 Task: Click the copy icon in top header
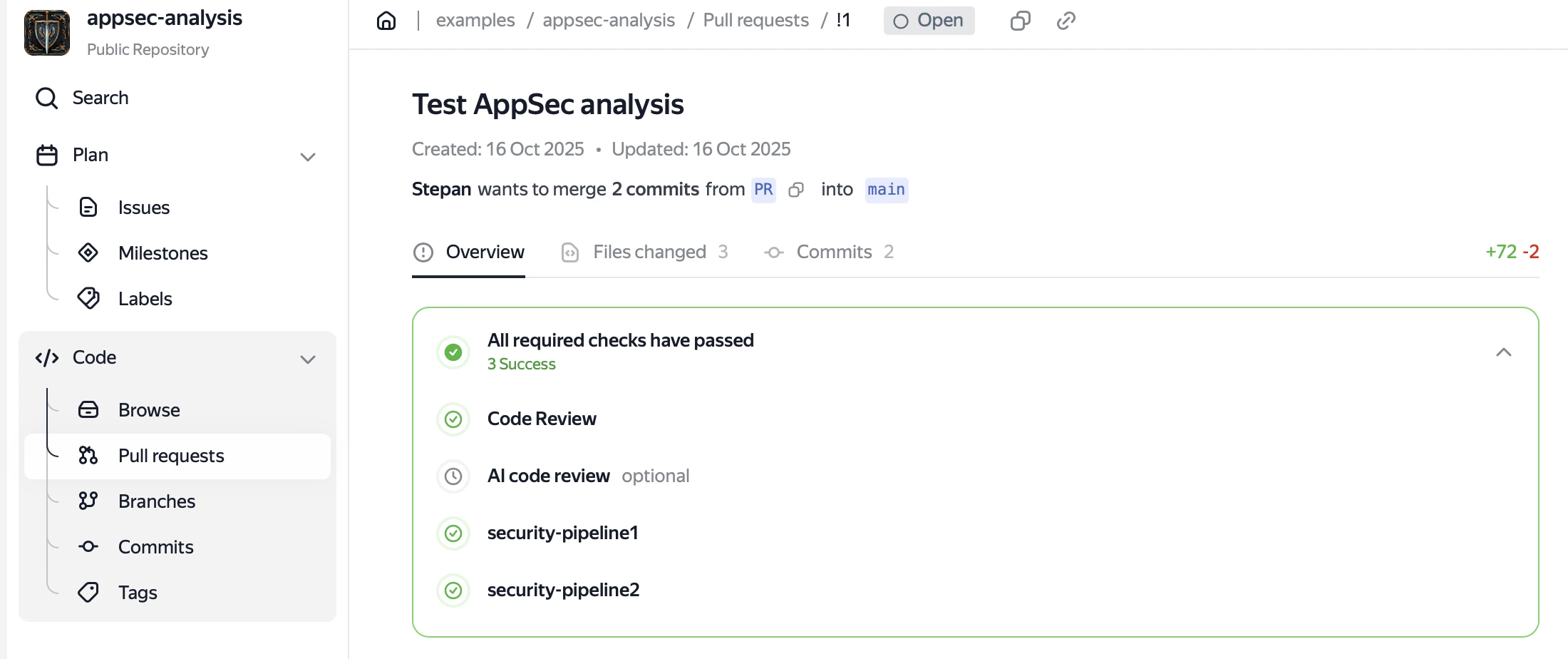(1020, 21)
